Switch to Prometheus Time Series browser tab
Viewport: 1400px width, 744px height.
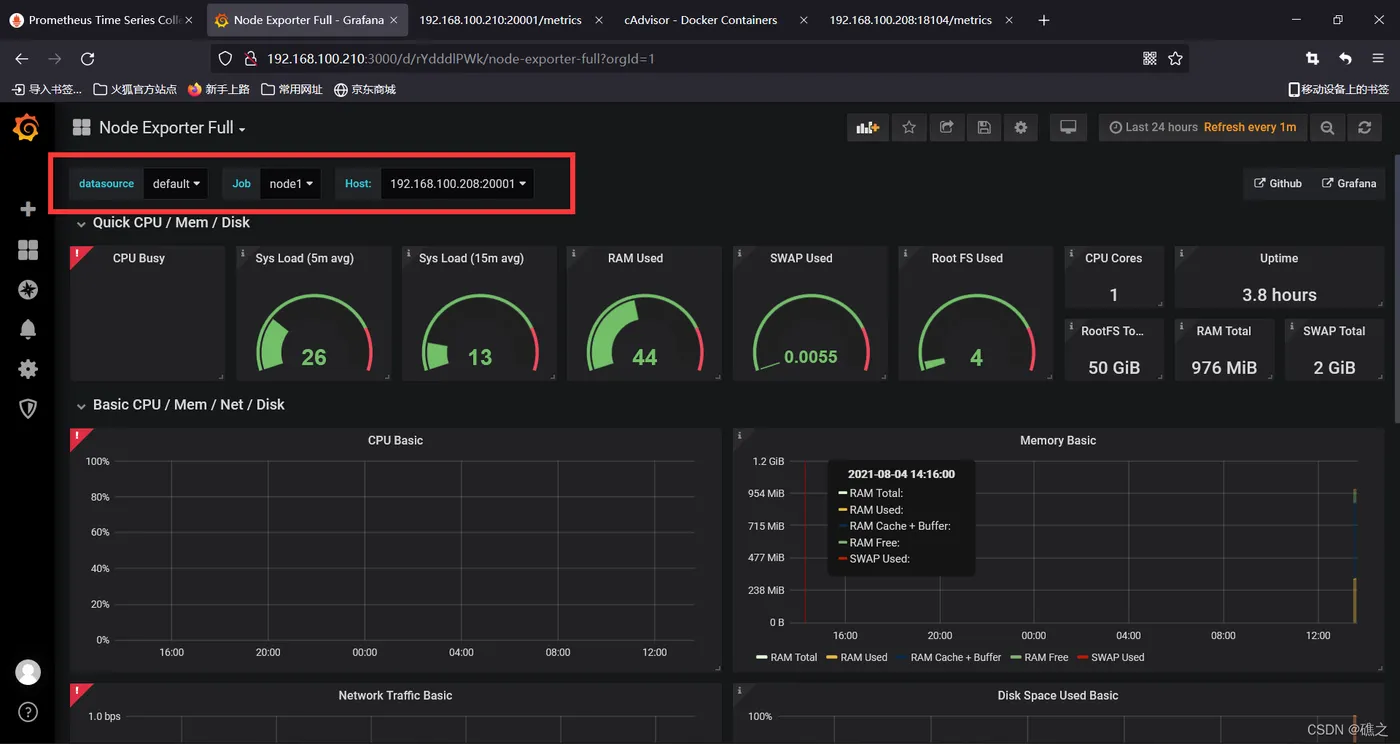(x=103, y=20)
